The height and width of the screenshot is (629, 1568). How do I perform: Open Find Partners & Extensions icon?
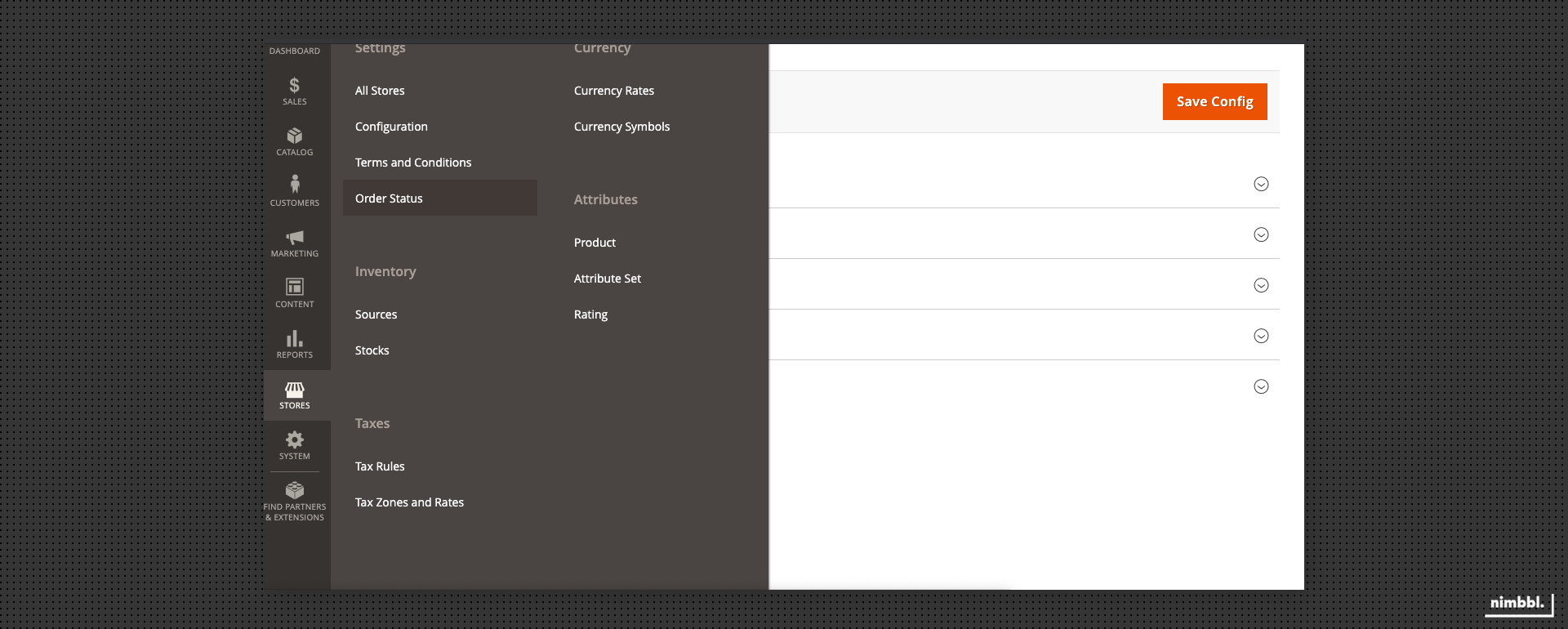[x=295, y=490]
